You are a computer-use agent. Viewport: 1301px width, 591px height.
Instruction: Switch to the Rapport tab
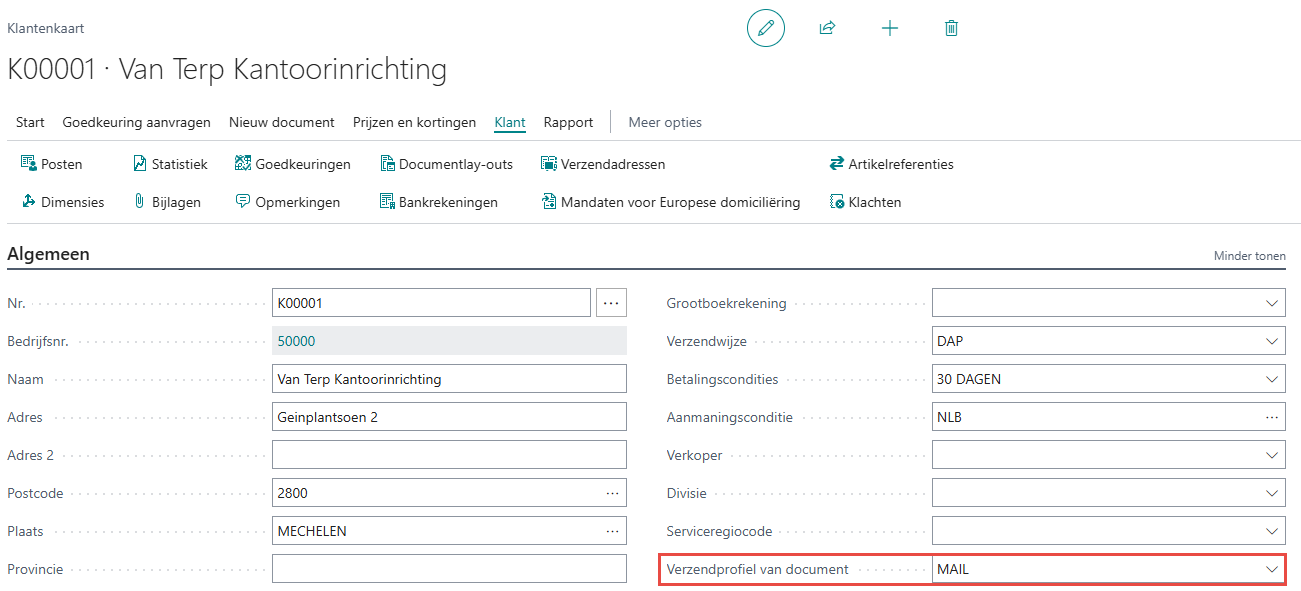(568, 122)
